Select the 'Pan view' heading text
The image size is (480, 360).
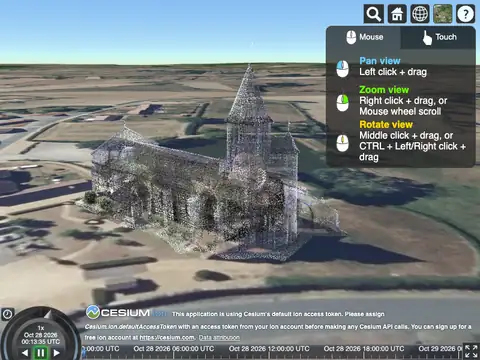[380, 61]
